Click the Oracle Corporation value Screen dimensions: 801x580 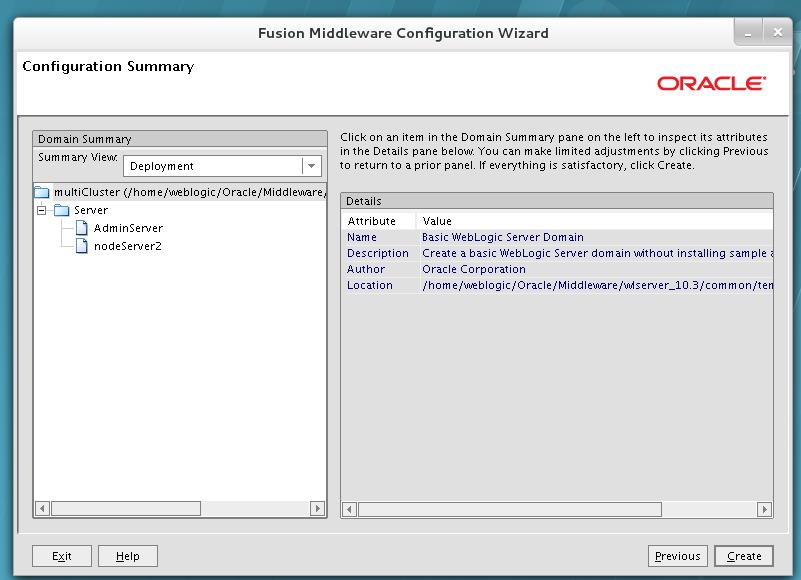coord(474,269)
